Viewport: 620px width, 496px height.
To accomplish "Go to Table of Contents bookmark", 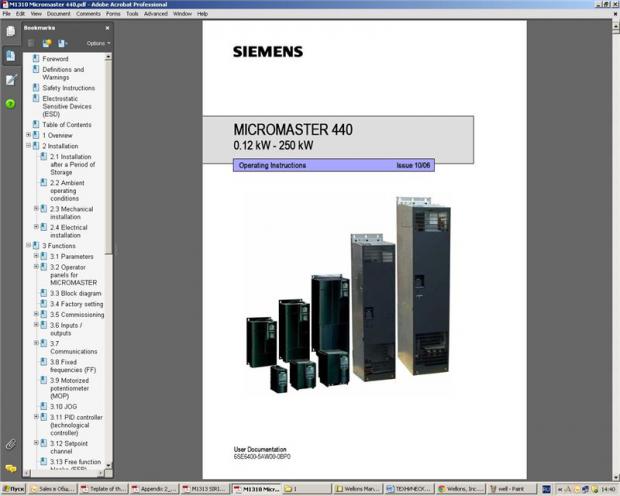I will pos(67,125).
